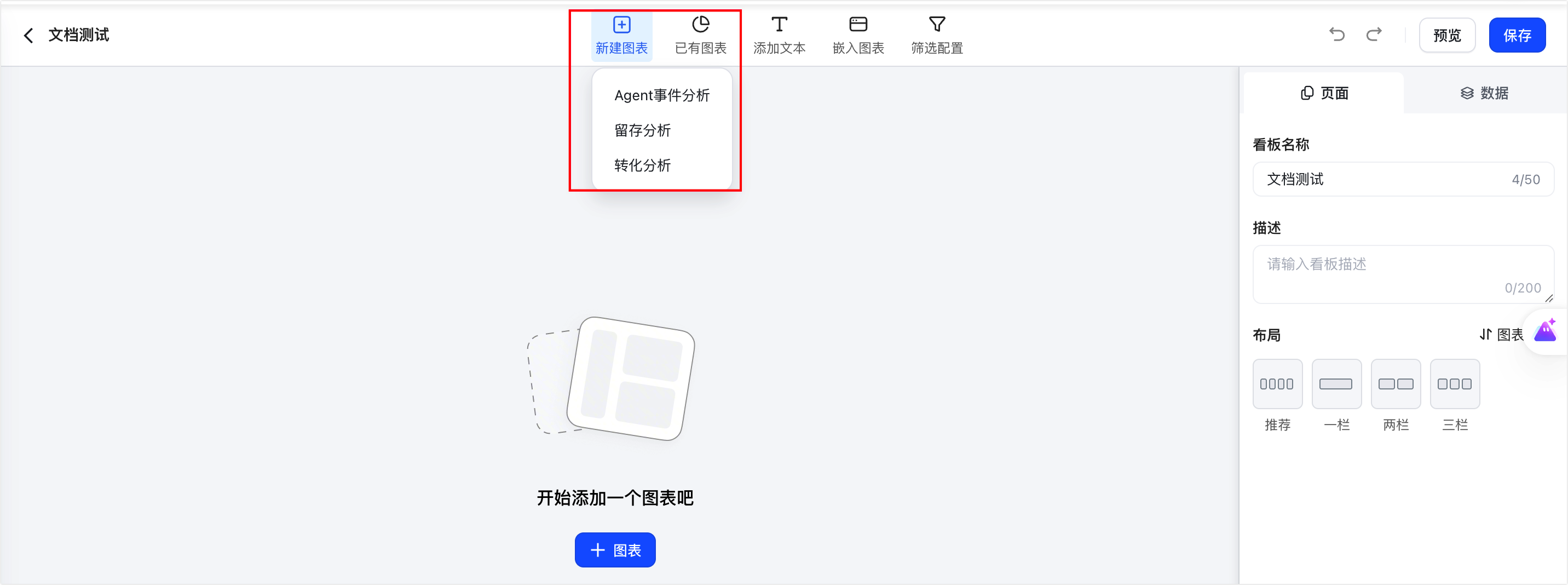1568x585 pixels.
Task: Undo the last action
Action: pos(1337,35)
